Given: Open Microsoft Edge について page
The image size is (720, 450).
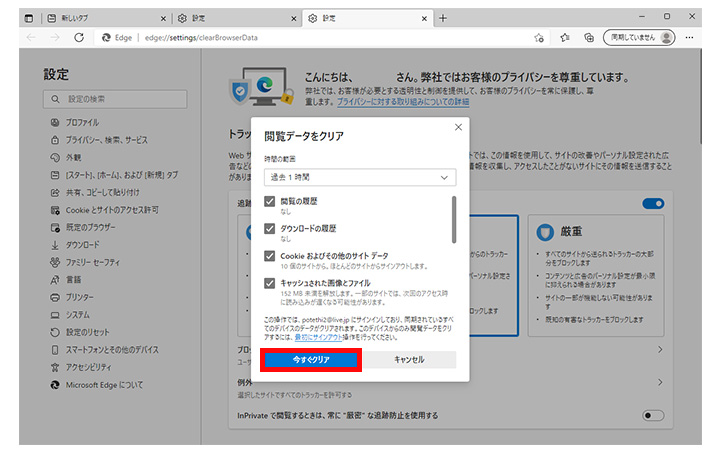Looking at the screenshot, I should click(104, 385).
